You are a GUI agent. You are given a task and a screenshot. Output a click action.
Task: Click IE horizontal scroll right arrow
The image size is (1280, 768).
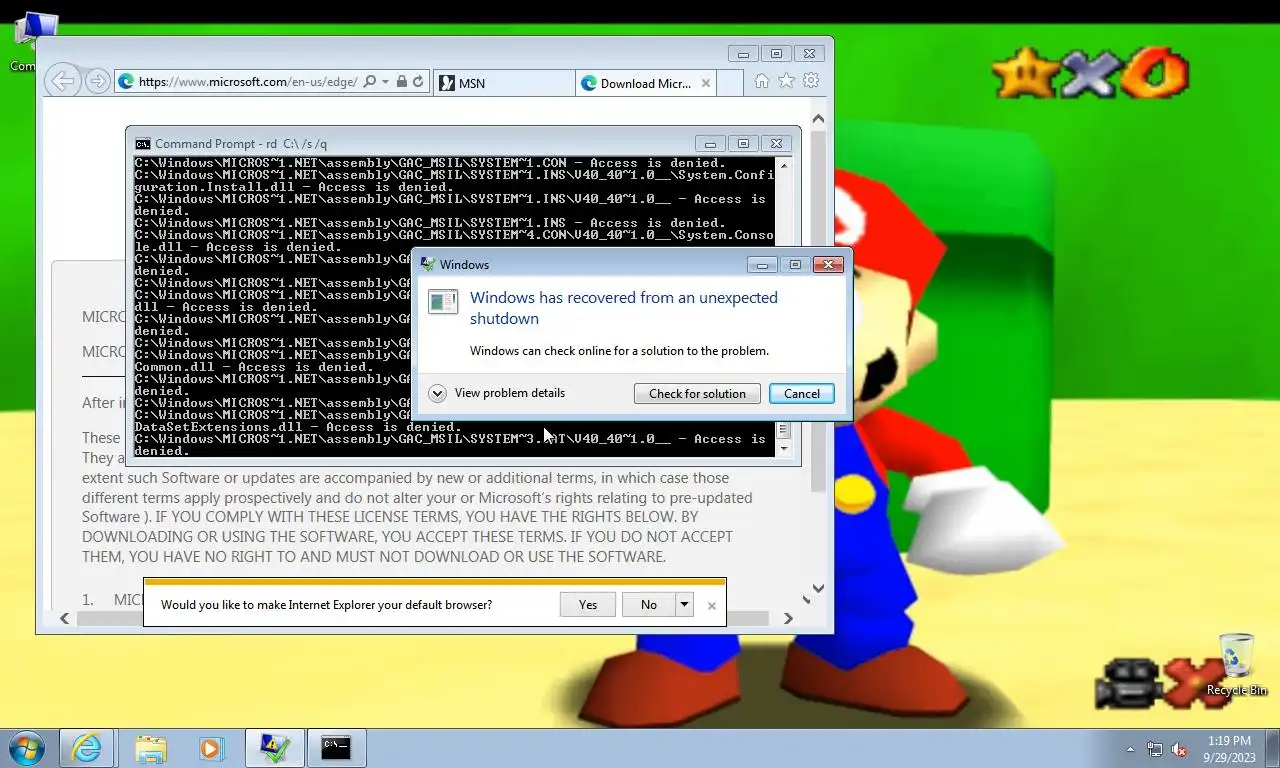click(x=788, y=618)
